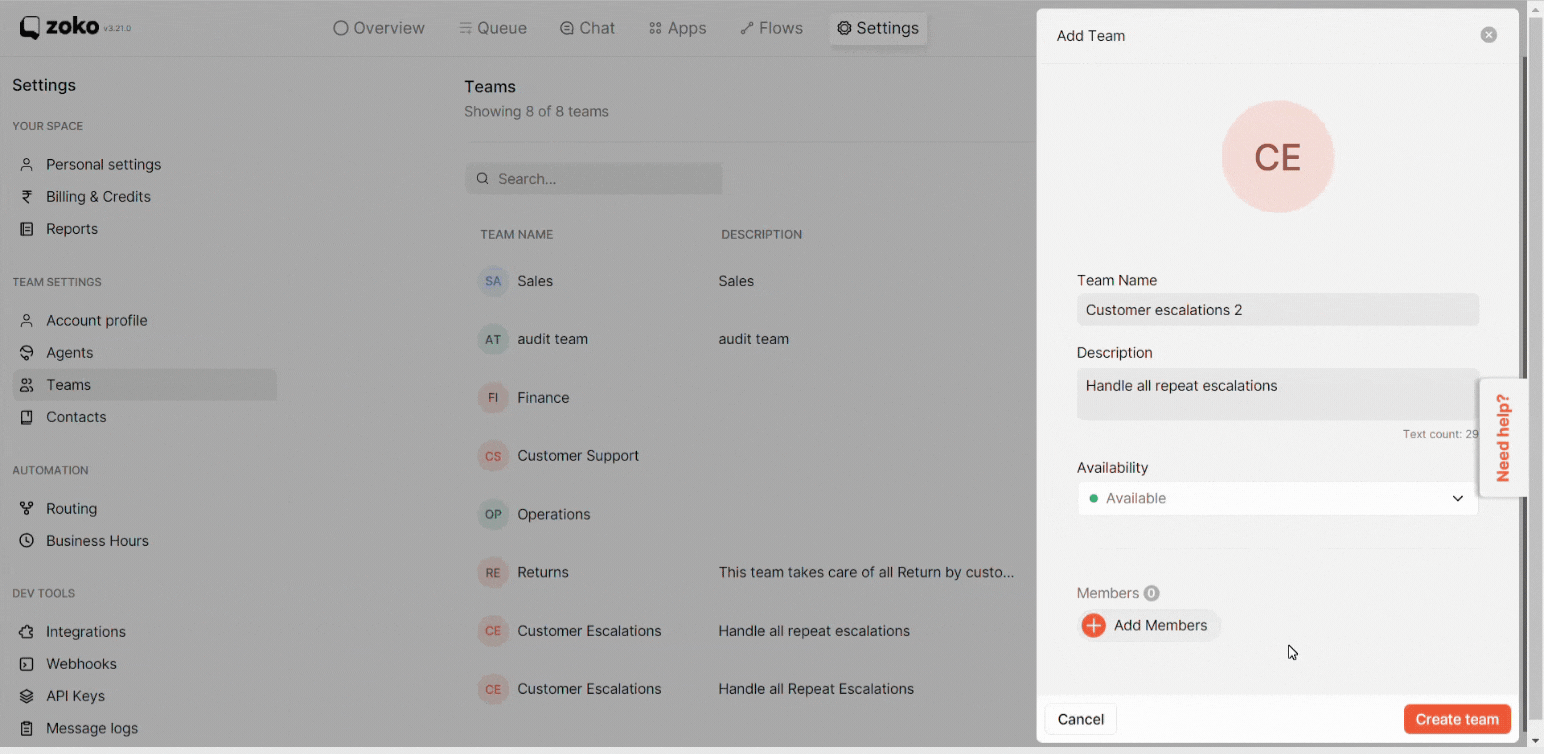Select the Returns team name
Viewport: 1544px width, 754px height.
(543, 572)
